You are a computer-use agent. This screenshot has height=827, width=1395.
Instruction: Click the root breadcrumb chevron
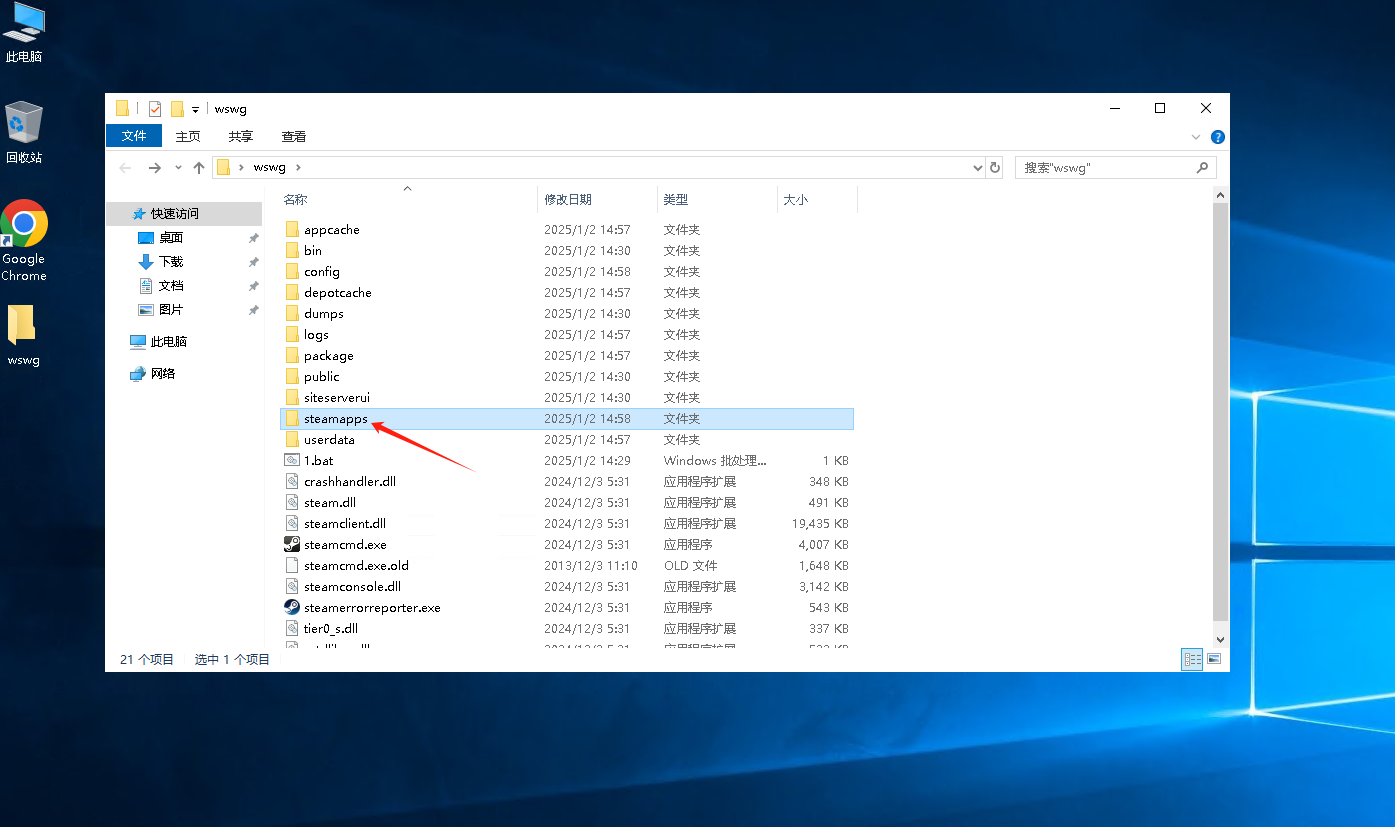click(x=241, y=168)
